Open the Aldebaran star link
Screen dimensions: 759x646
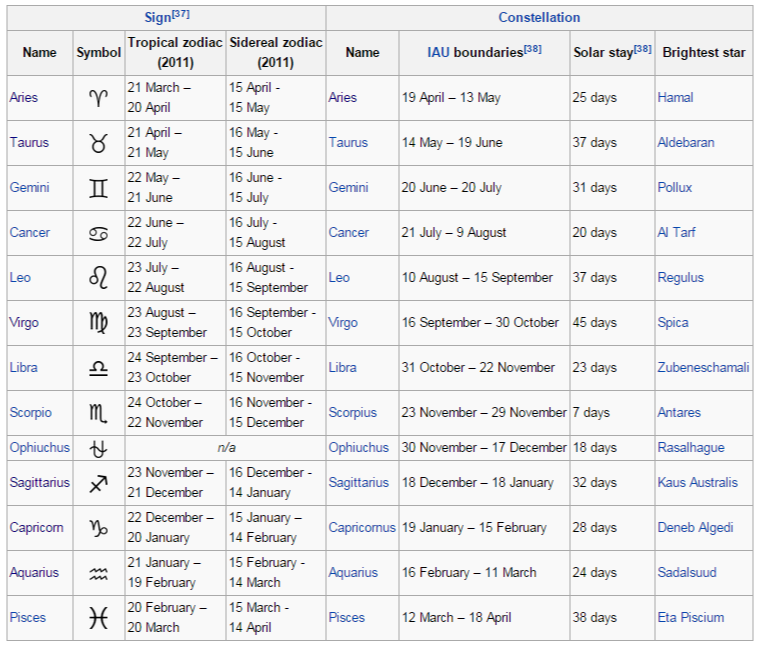[686, 142]
